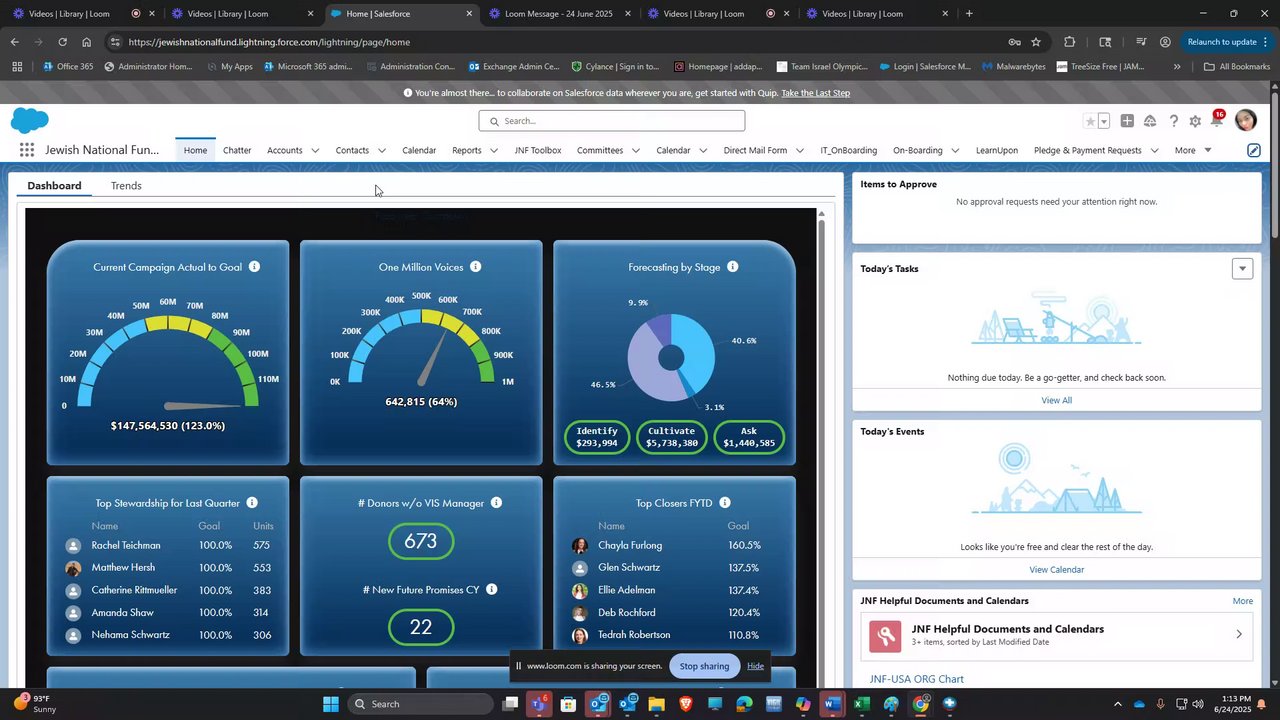Expand Pledge & Payment Requests dropdown chevron
Image resolution: width=1280 pixels, height=720 pixels.
(x=1154, y=151)
